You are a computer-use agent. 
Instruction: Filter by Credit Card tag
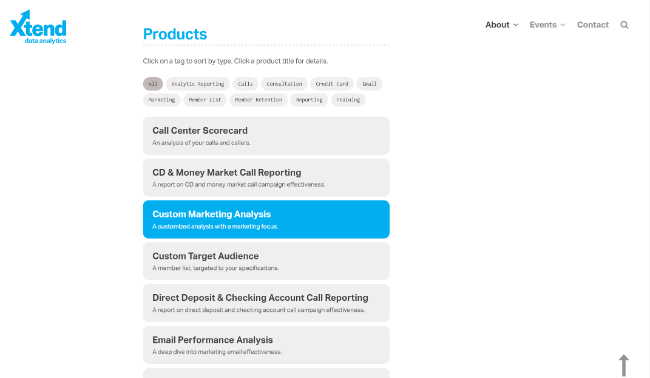pos(332,84)
